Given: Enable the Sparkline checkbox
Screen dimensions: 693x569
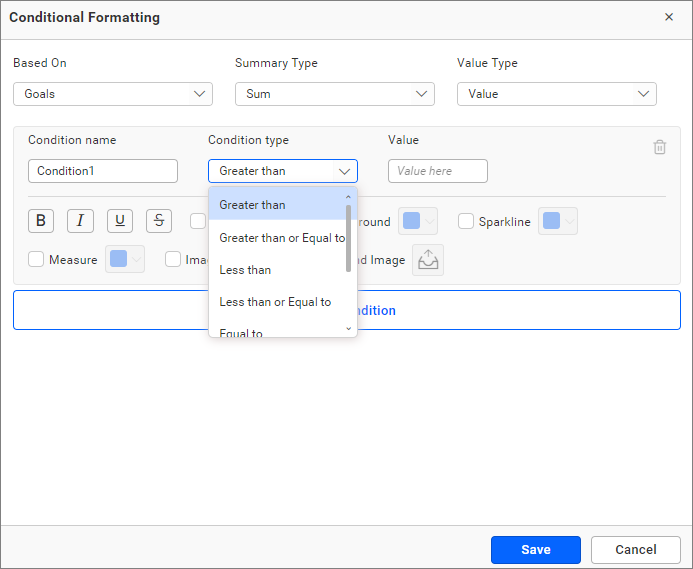Looking at the screenshot, I should pyautogui.click(x=466, y=222).
